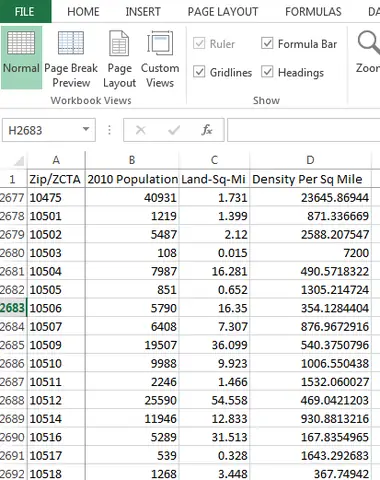Open the INSERT ribbon tab
The width and height of the screenshot is (380, 480).
143,12
